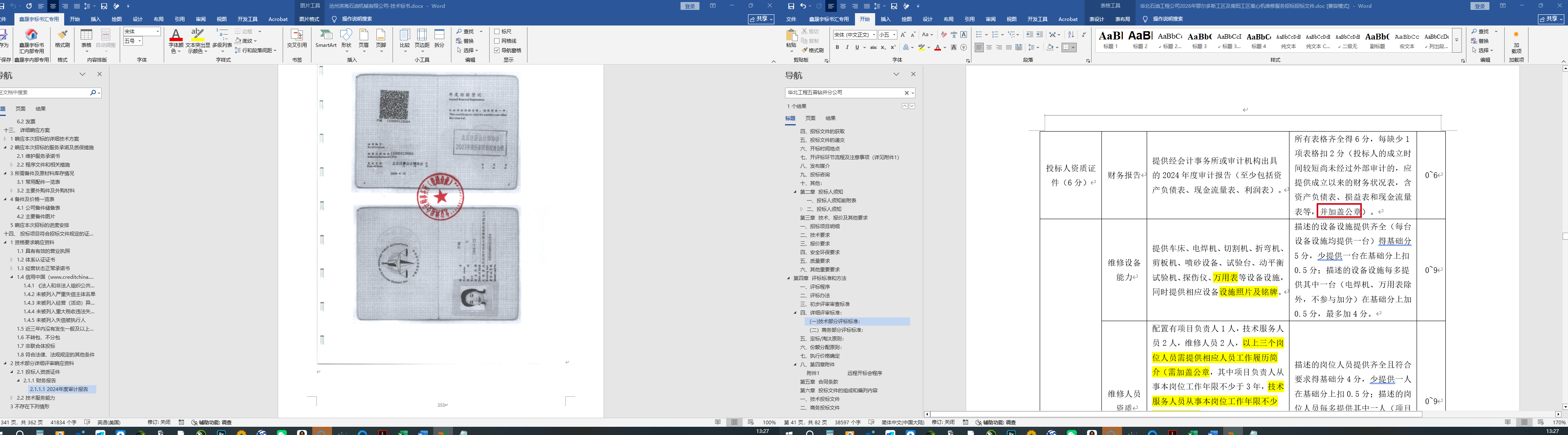Click 在文档中搜索 field in left navigation
This screenshot has width=1568, height=435.
[44, 93]
